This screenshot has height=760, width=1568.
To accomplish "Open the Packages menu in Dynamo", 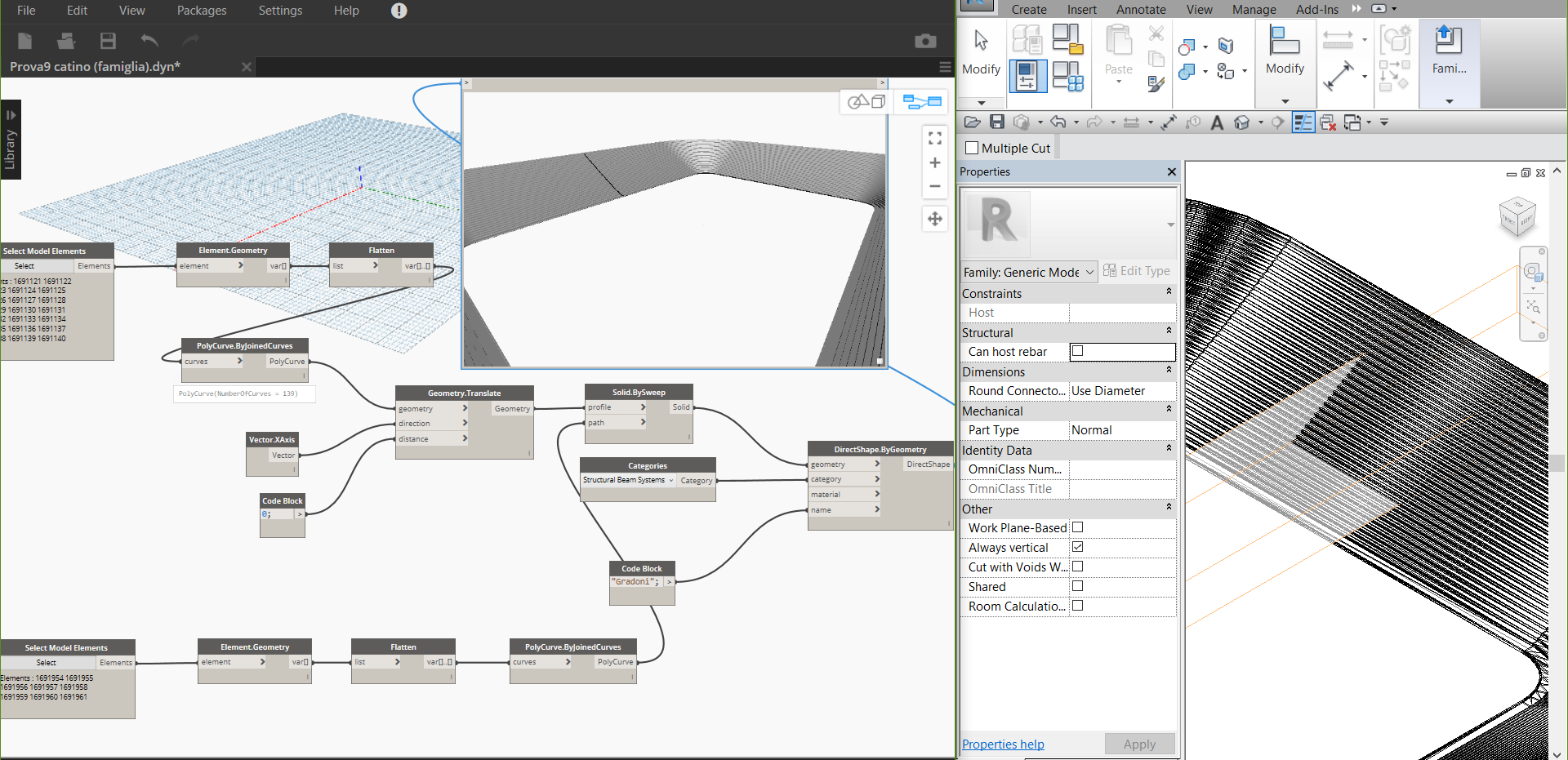I will coord(202,11).
